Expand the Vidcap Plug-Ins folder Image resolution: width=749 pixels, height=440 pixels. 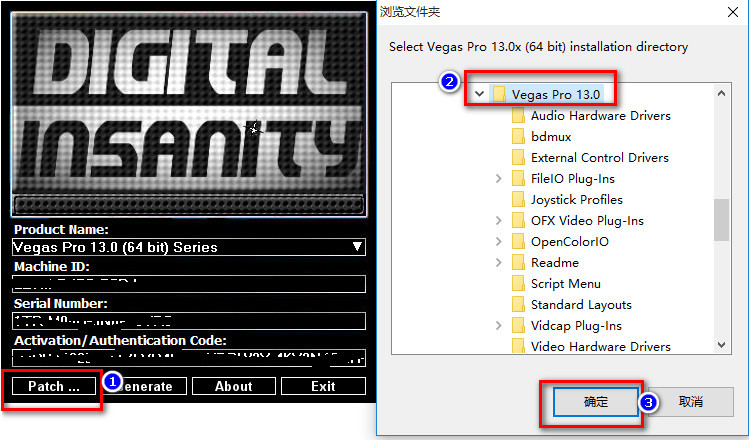(x=498, y=326)
